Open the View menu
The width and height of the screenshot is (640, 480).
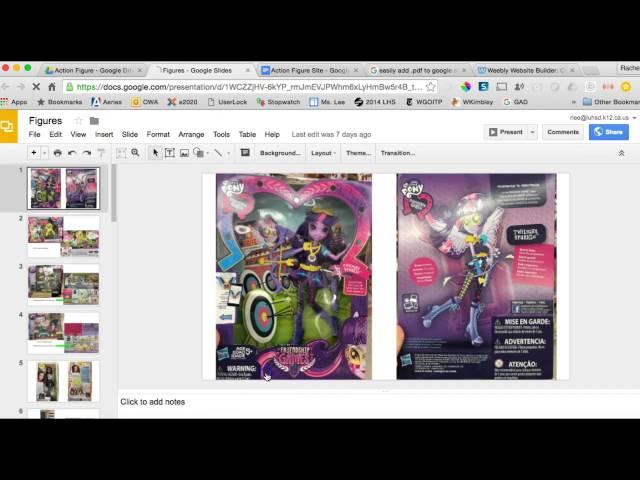click(x=78, y=134)
